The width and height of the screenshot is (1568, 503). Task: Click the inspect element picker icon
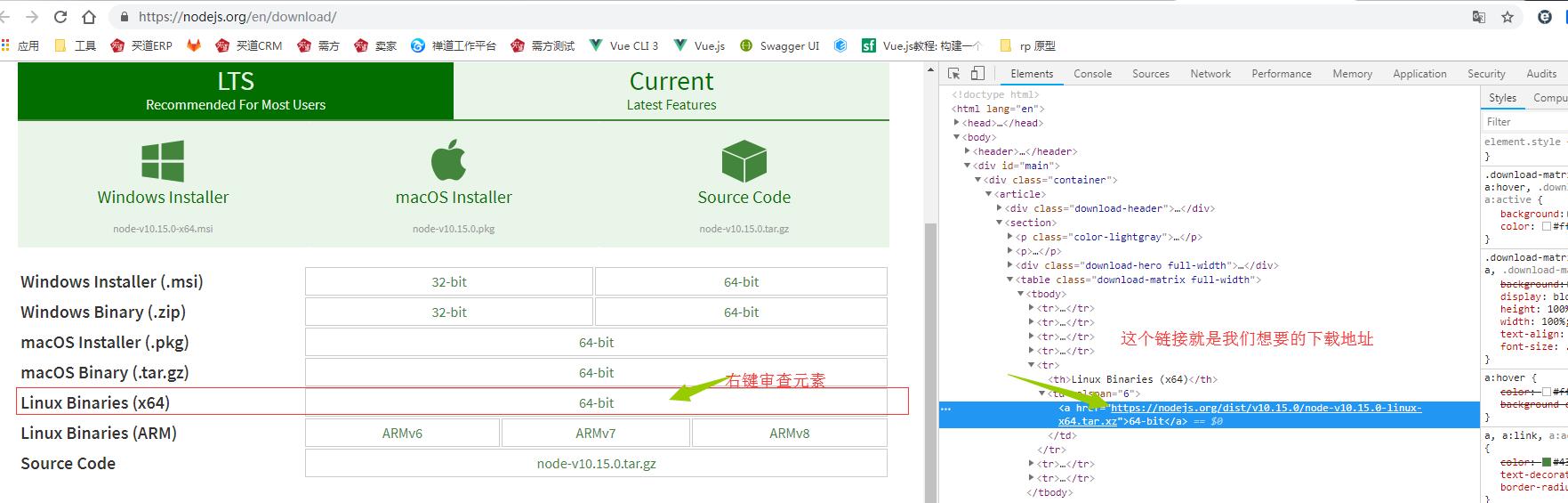[953, 74]
